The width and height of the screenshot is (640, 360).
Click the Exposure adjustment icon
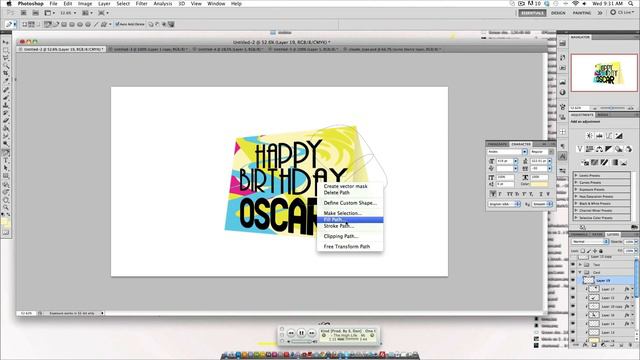619,136
